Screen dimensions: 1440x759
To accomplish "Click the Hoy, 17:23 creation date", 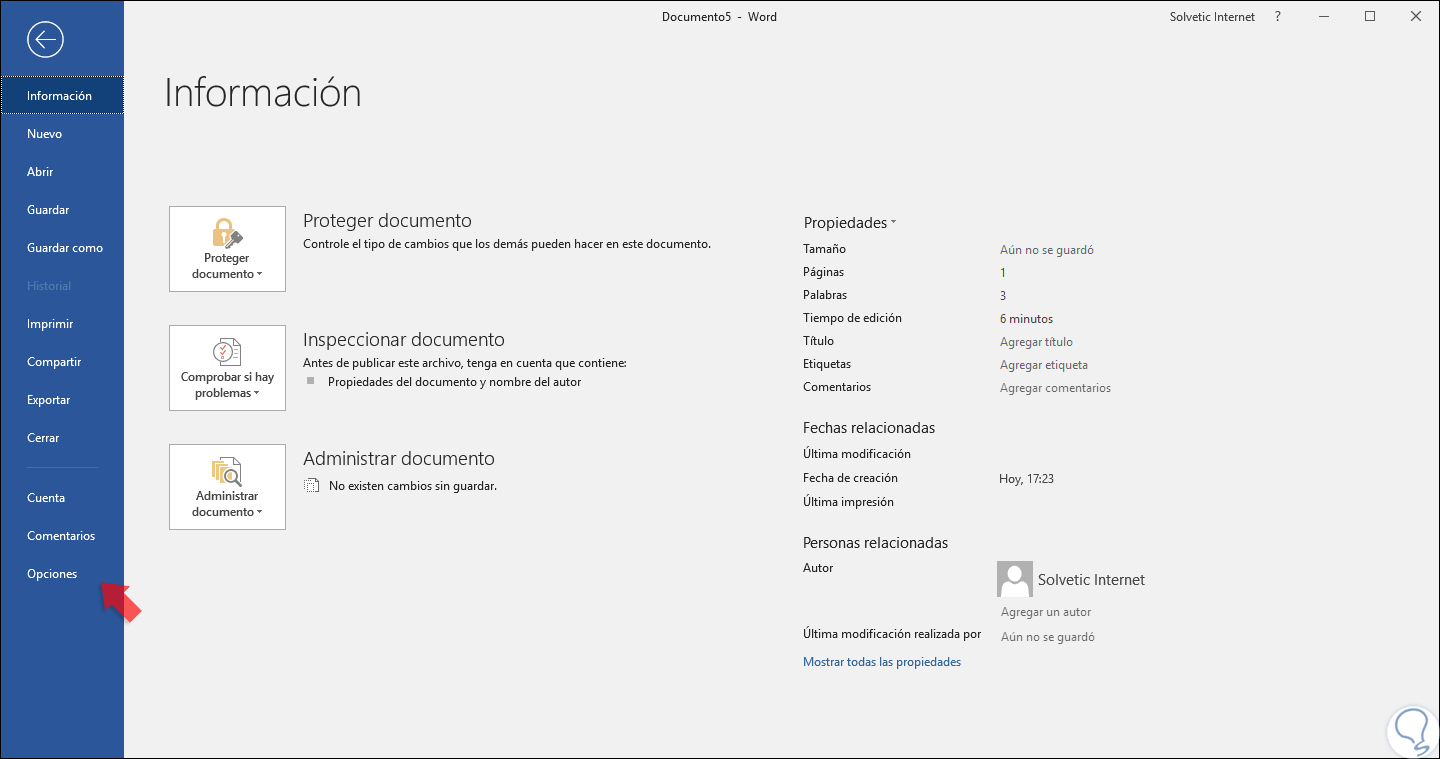I will tap(1026, 479).
